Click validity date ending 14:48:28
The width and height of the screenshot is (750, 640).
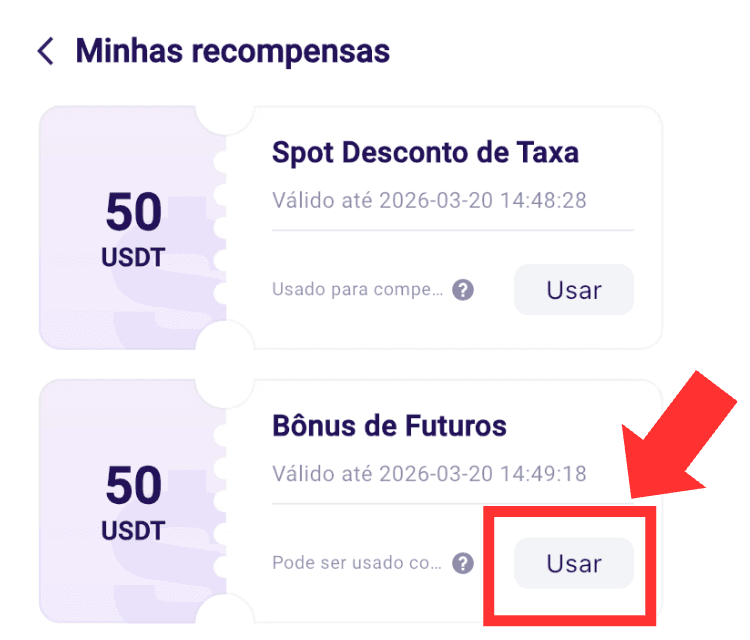429,200
